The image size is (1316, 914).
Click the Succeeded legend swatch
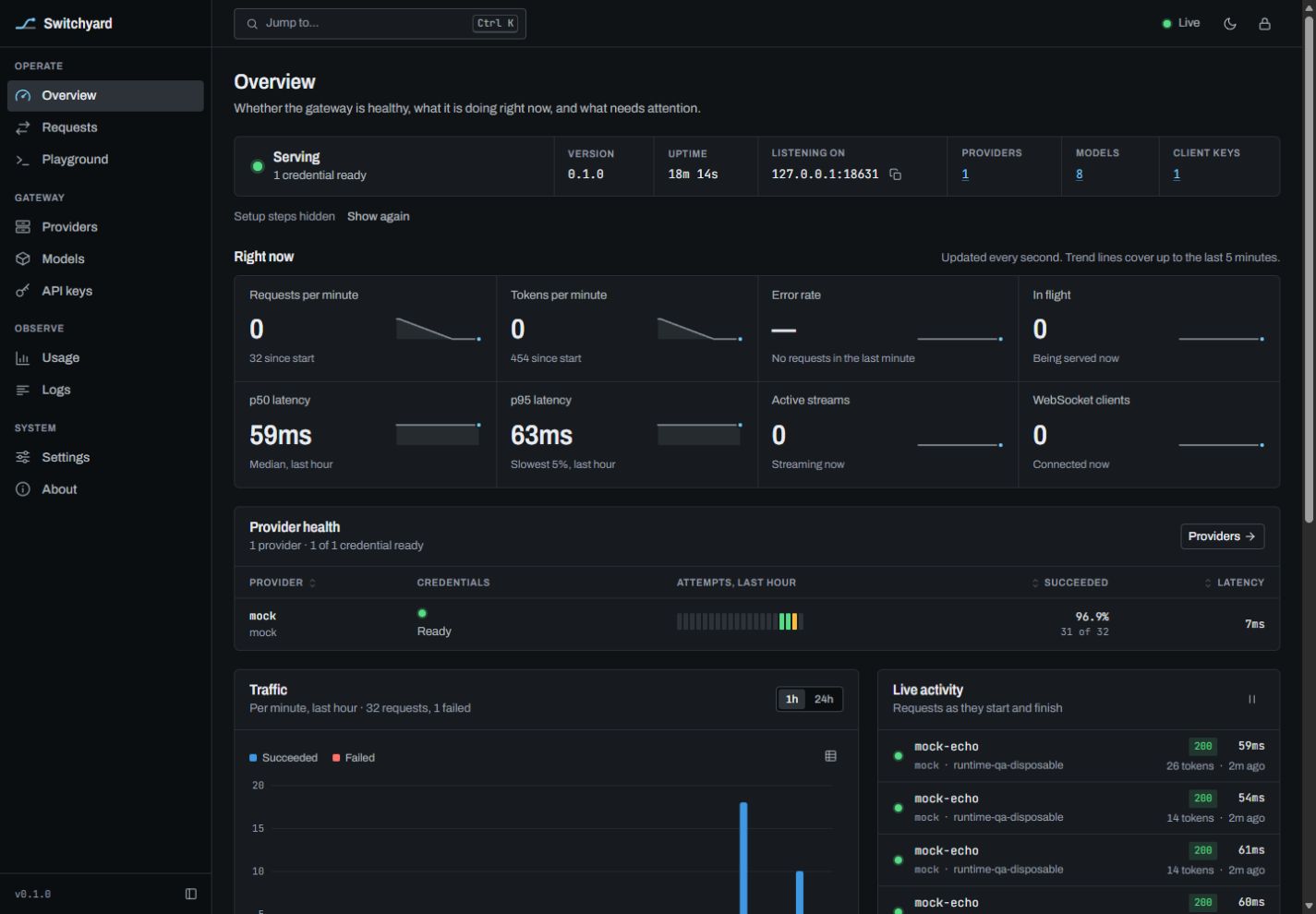tap(253, 758)
